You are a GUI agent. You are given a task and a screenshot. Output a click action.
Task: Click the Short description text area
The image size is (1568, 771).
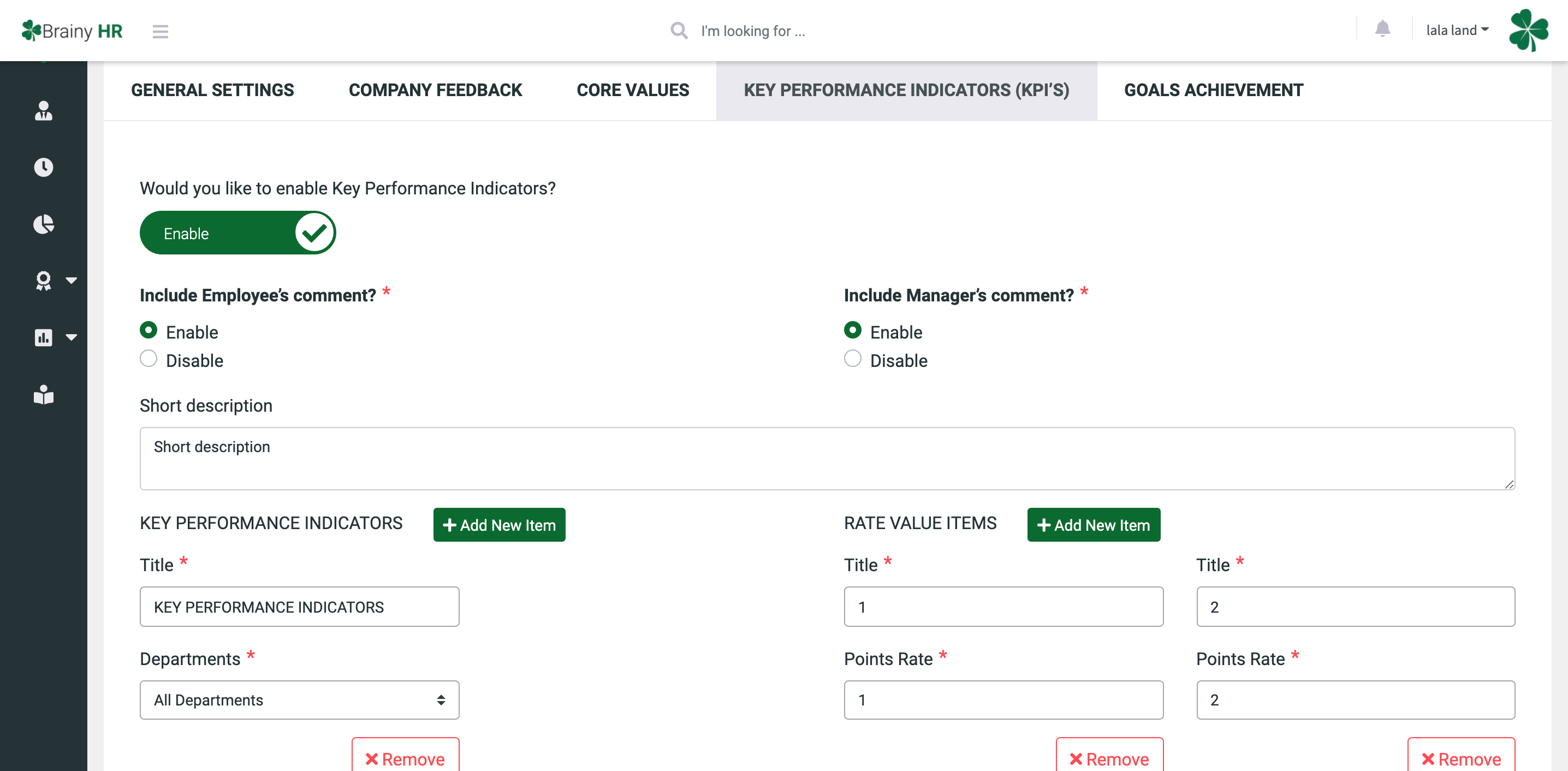click(x=827, y=459)
